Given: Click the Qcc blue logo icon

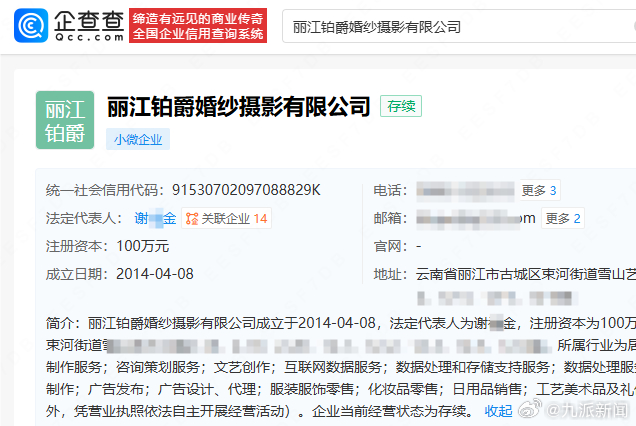Looking at the screenshot, I should pyautogui.click(x=31, y=26).
